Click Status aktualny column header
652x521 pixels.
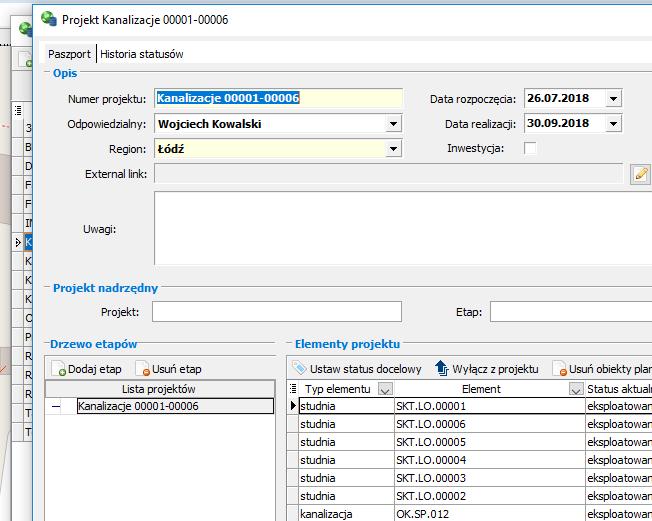tap(619, 389)
